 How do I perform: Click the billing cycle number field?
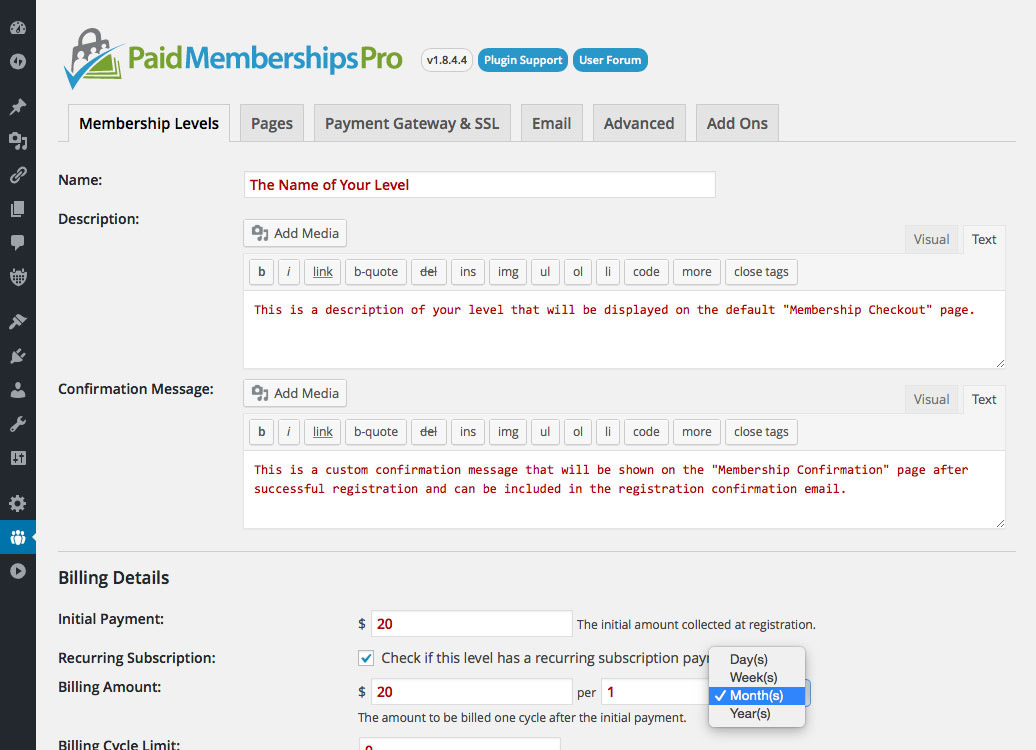pyautogui.click(x=654, y=692)
